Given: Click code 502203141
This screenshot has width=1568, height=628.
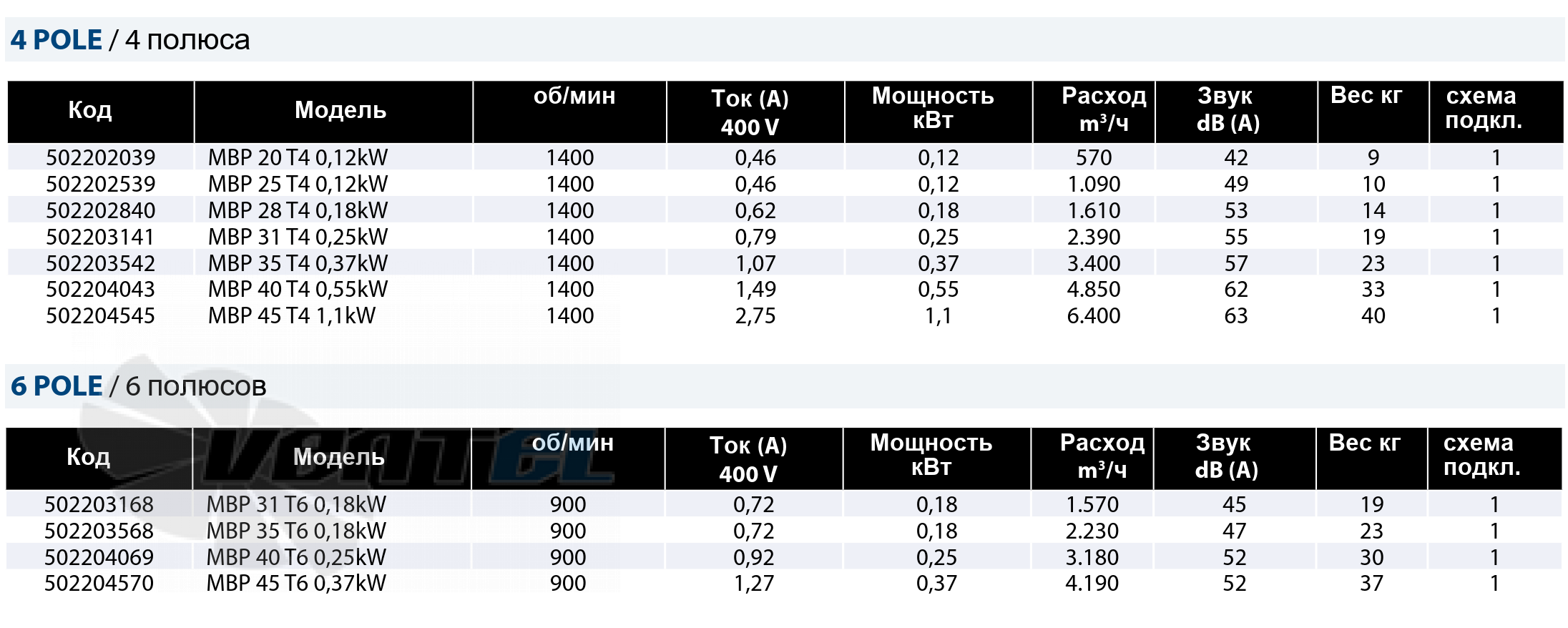Looking at the screenshot, I should (x=100, y=237).
